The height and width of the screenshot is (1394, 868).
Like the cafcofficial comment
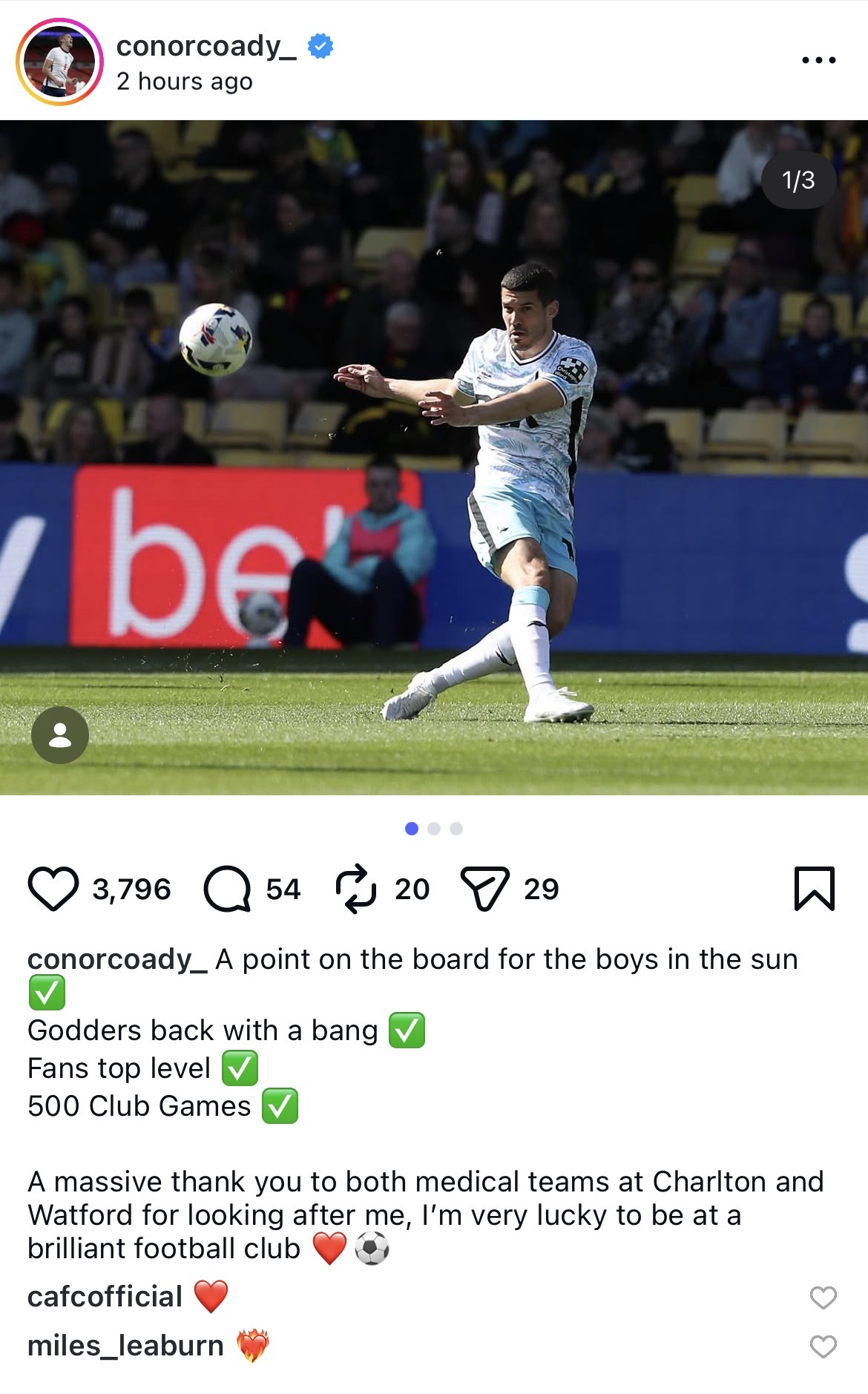[x=823, y=1298]
